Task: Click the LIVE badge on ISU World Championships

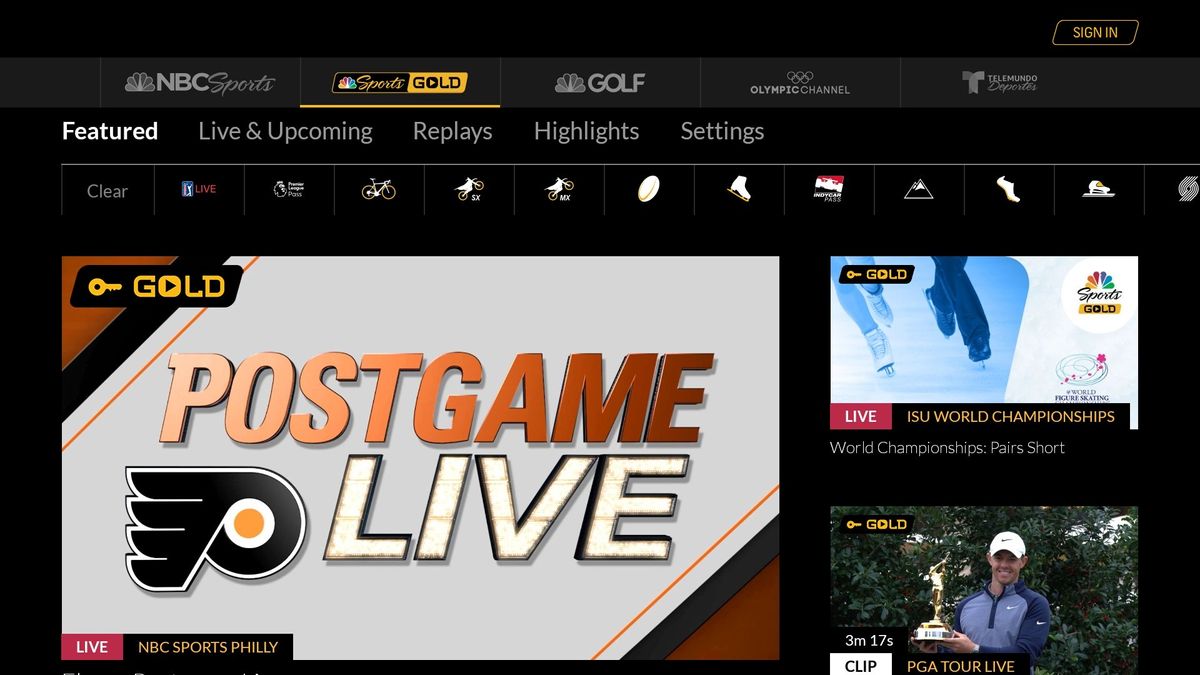Action: 860,416
